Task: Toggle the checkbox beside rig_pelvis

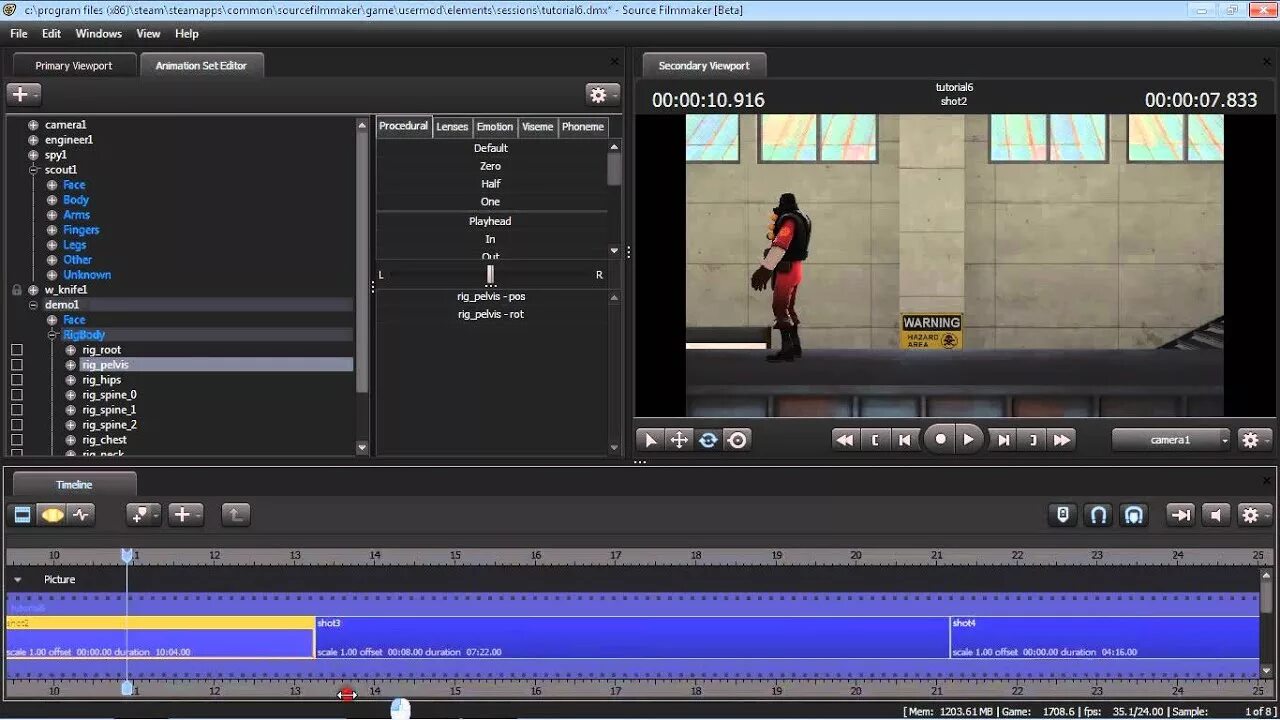Action: (16, 365)
